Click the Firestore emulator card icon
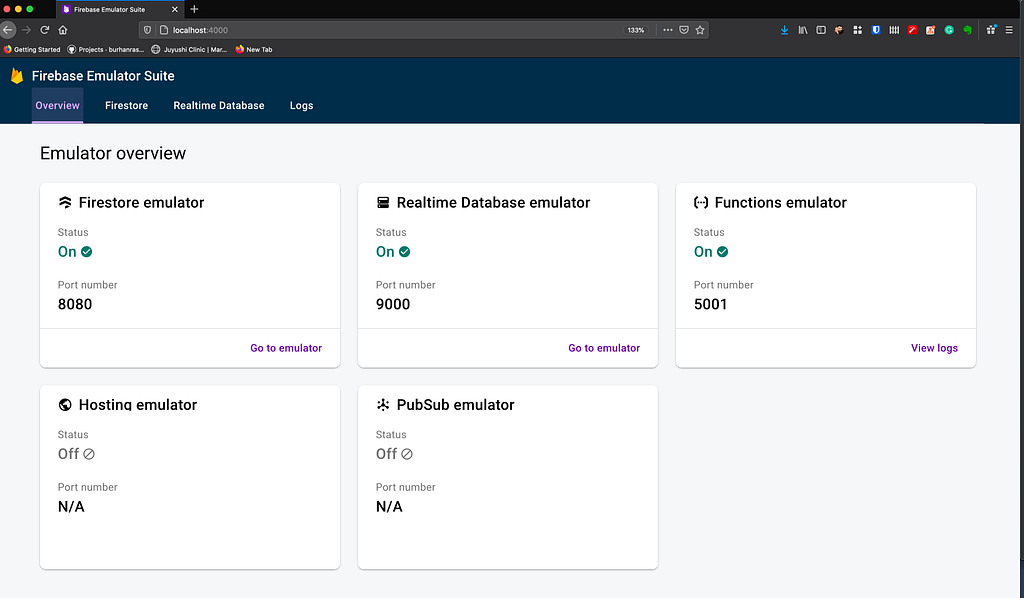This screenshot has width=1024, height=598. pos(65,202)
